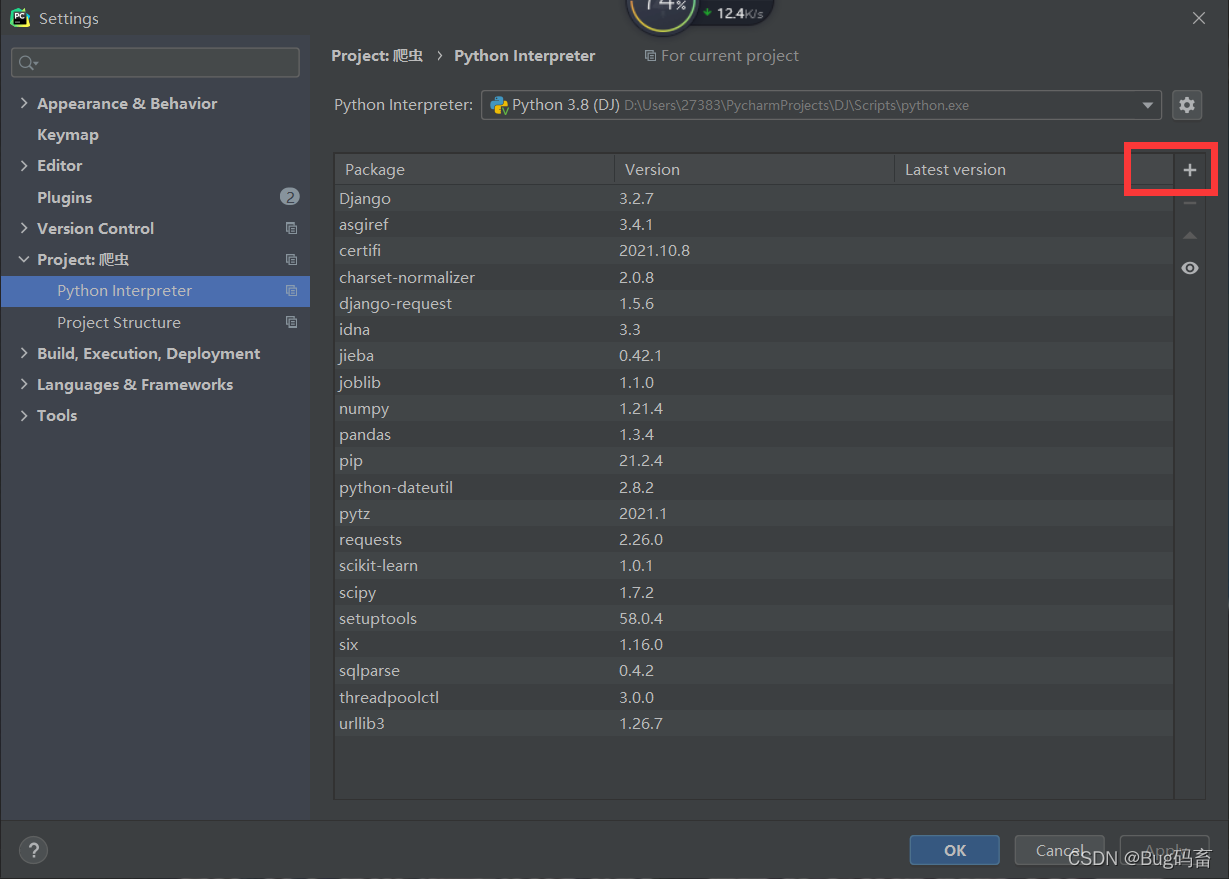Viewport: 1229px width, 879px height.
Task: Sort by the Latest version column header
Action: click(1033, 170)
